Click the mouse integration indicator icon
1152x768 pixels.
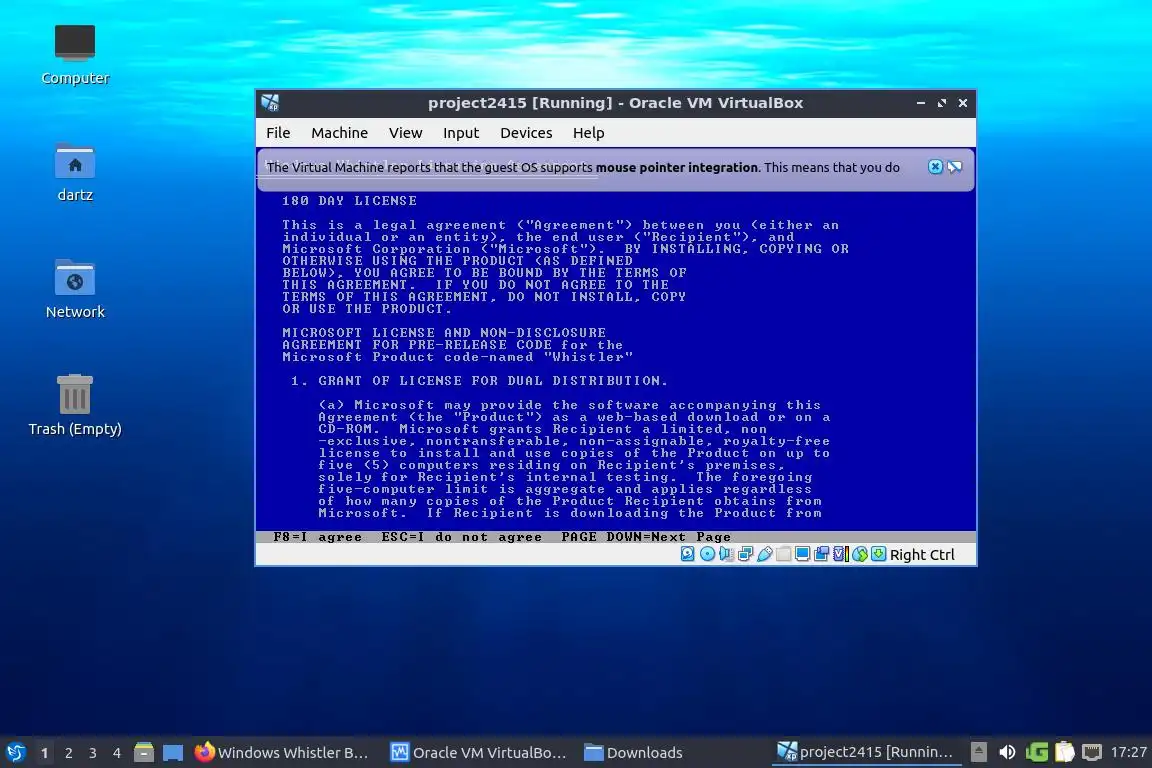point(860,554)
